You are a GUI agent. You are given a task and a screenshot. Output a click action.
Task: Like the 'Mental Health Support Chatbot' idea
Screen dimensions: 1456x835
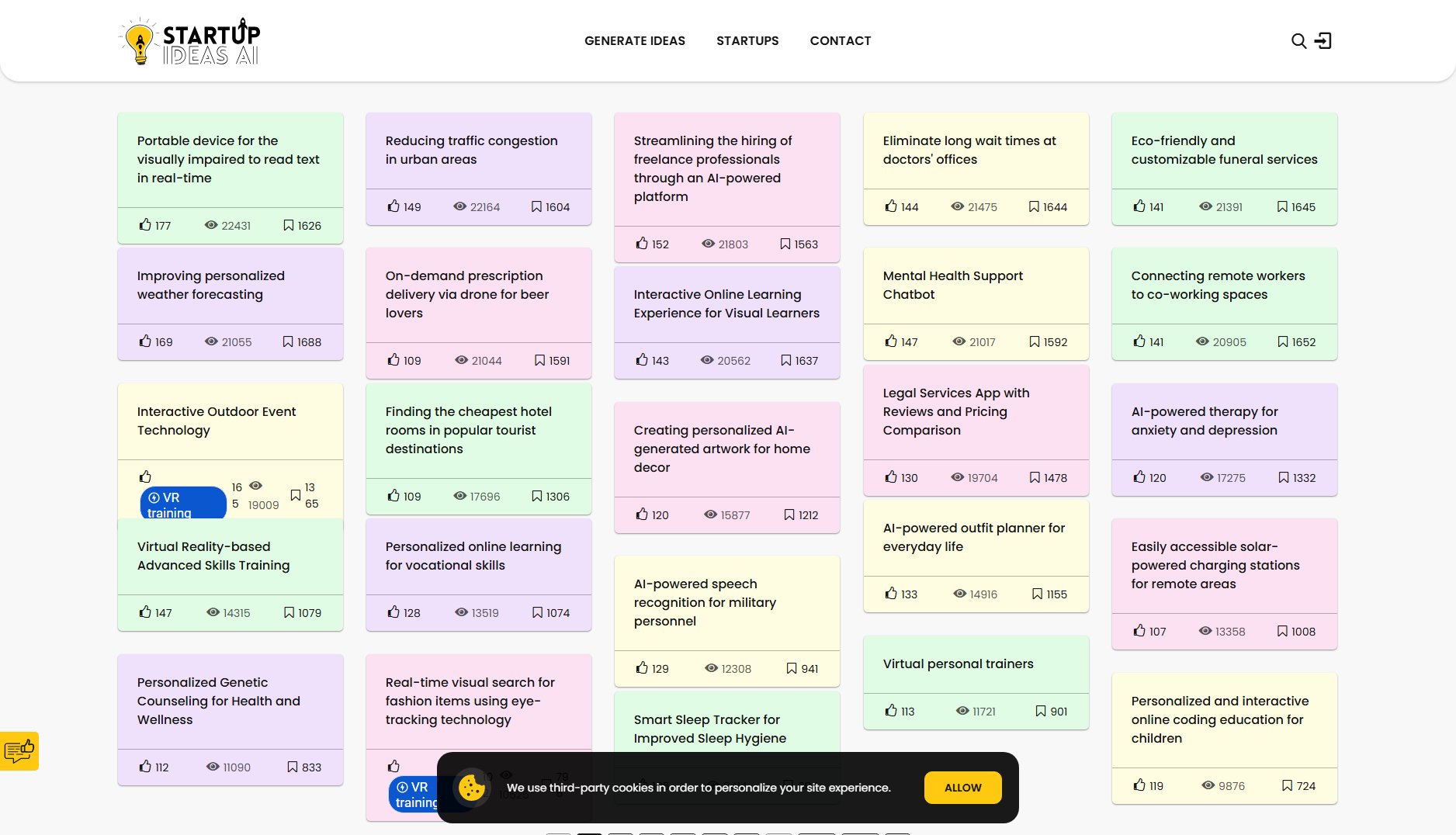[x=891, y=341]
